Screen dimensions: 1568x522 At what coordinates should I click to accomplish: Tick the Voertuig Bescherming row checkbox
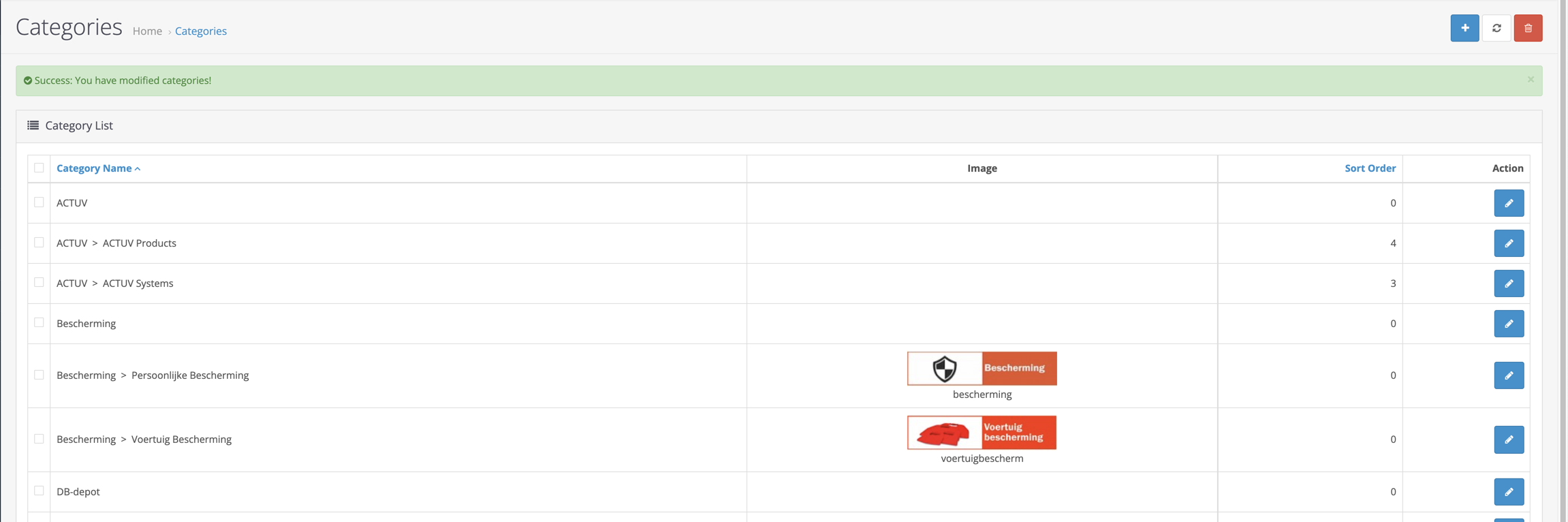coord(39,439)
